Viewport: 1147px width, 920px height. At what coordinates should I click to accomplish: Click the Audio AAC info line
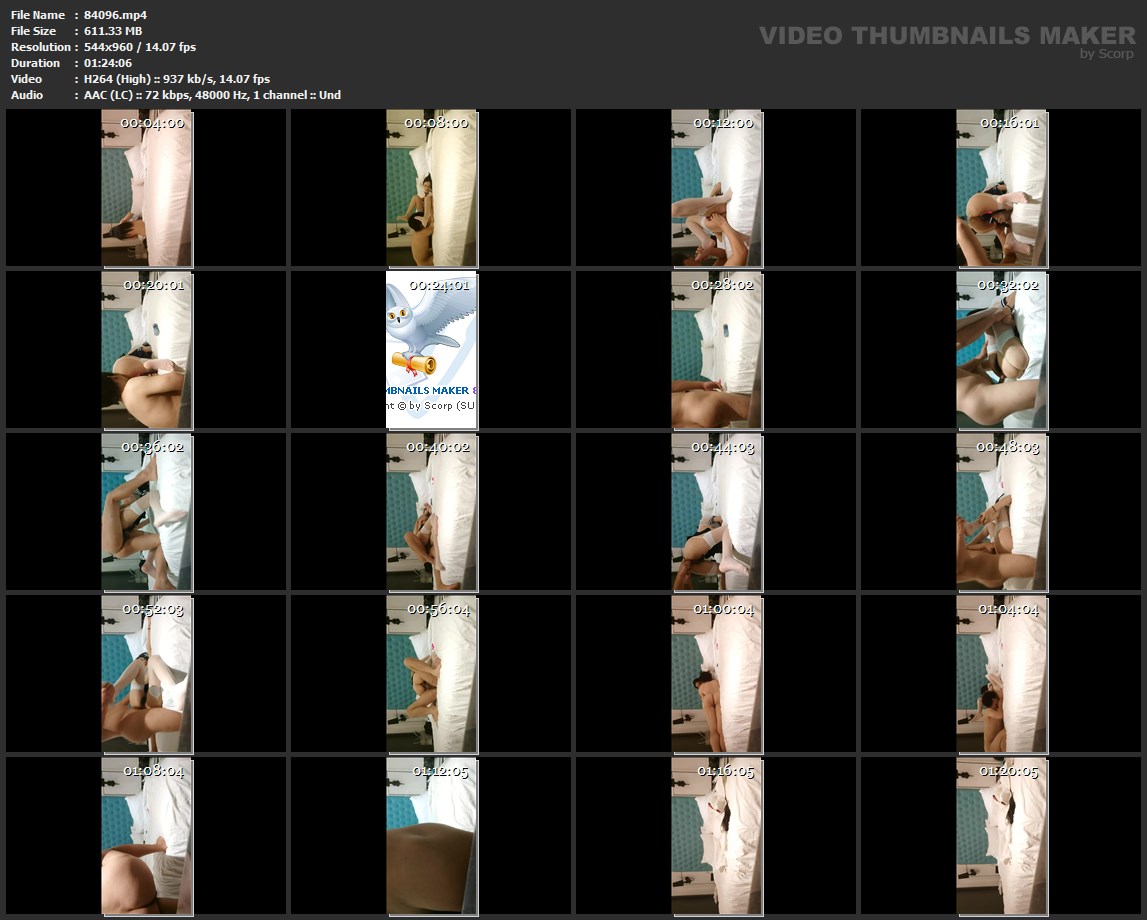212,95
